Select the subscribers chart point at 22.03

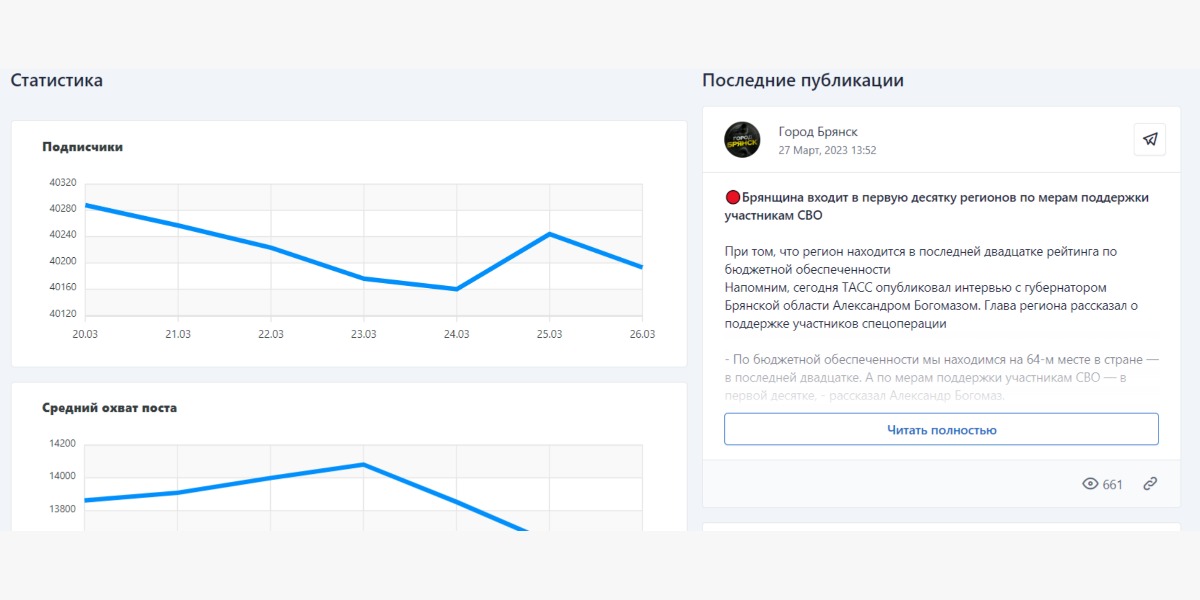271,248
